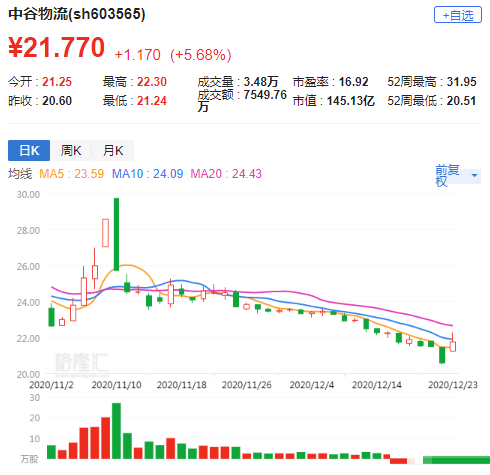The height and width of the screenshot is (475, 490).
Task: Switch to the 日K daily chart tab
Action: coord(29,150)
